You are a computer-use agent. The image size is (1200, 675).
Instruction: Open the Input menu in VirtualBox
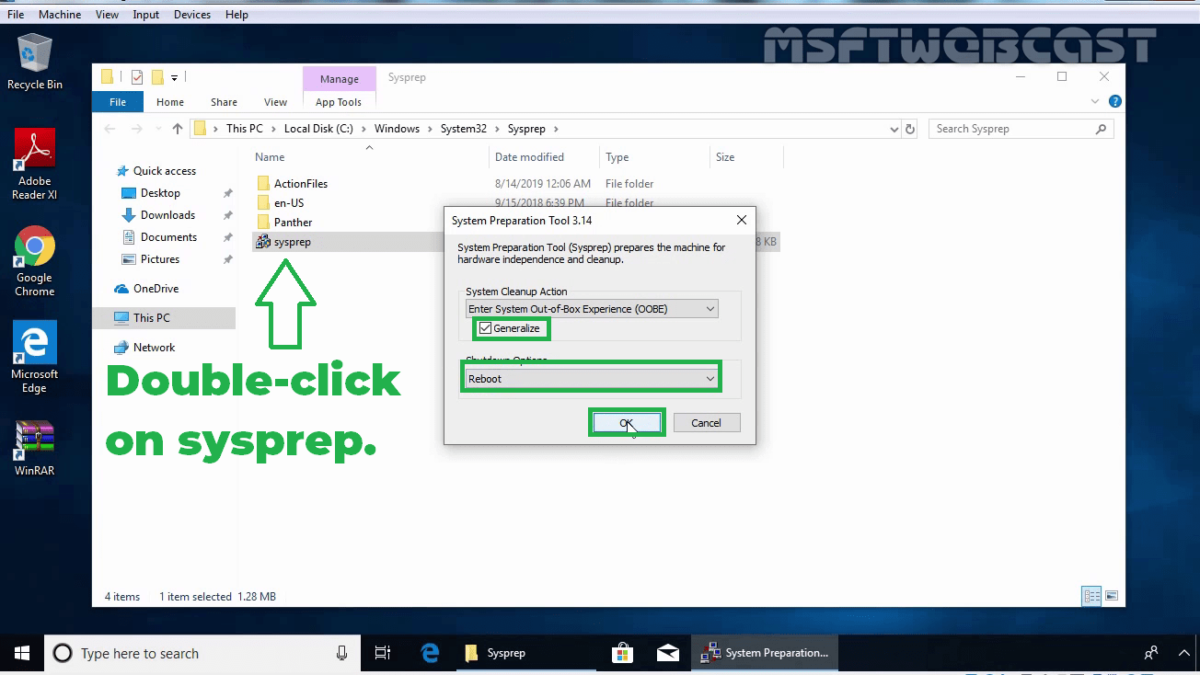[146, 15]
